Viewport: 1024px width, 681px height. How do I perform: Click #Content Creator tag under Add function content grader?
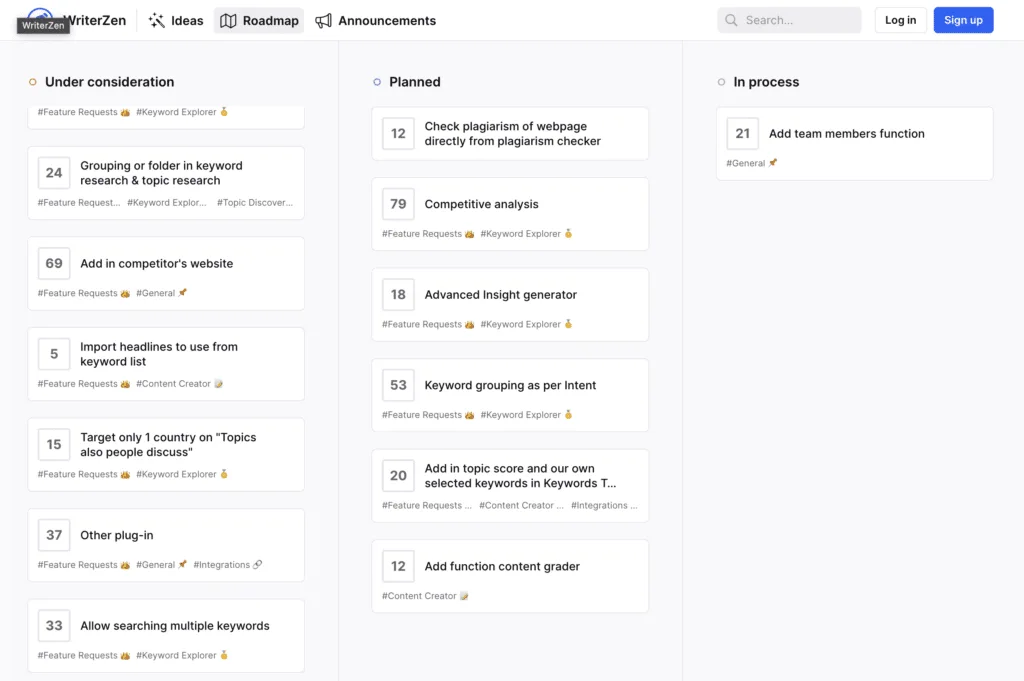pyautogui.click(x=419, y=596)
